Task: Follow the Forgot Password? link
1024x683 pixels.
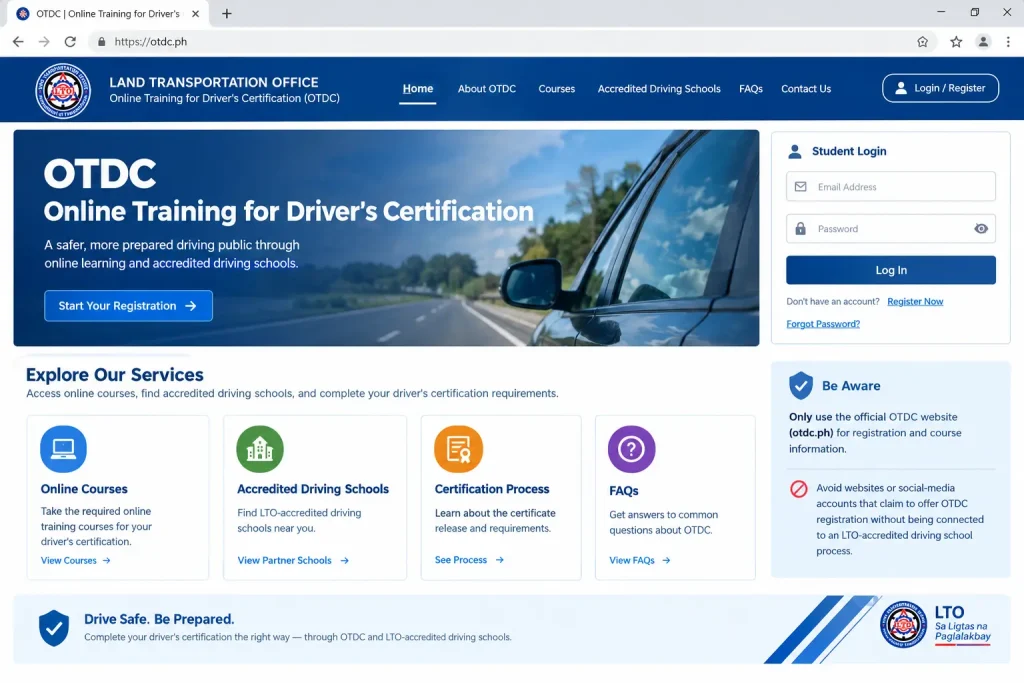Action: coord(823,324)
